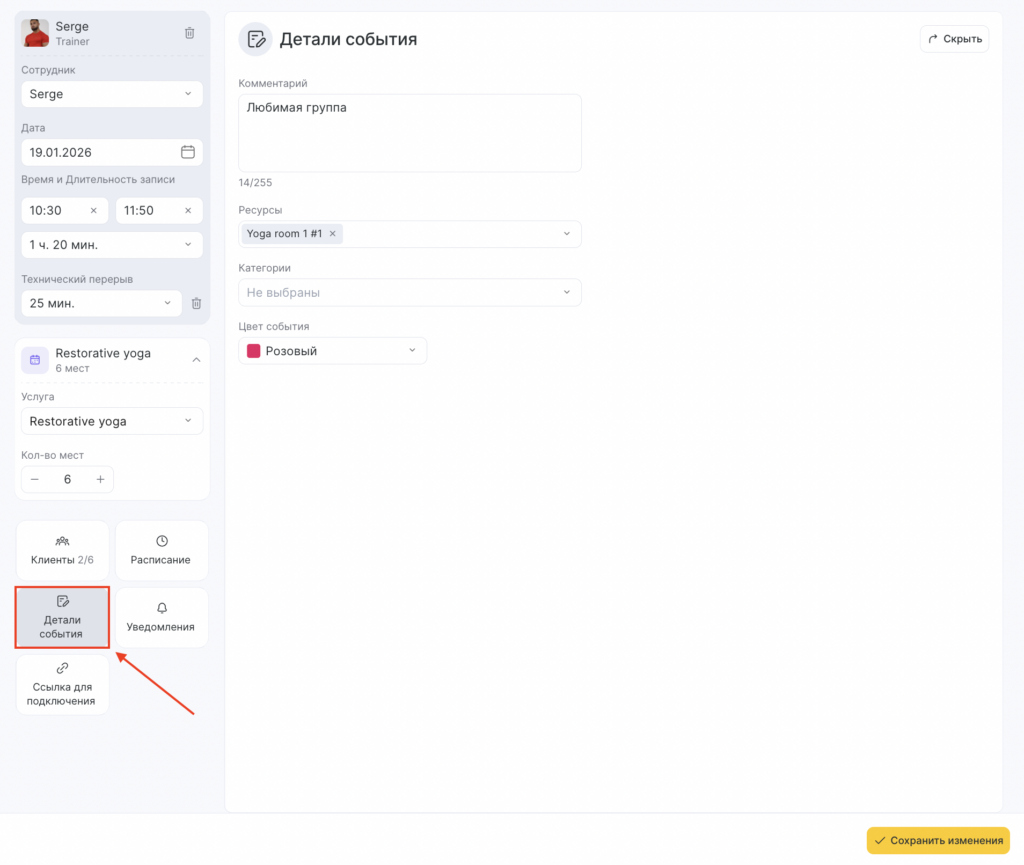Viewport: 1024px width, 865px height.
Task: Remove Yoga room 1 #1 resource tag
Action: point(333,234)
